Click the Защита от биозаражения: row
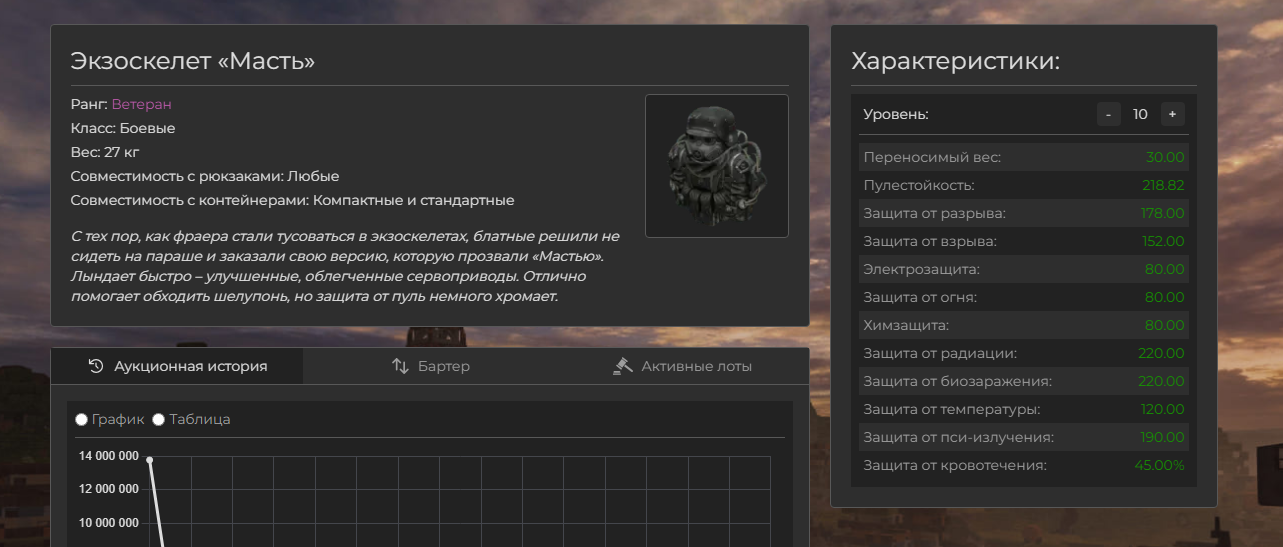This screenshot has width=1283, height=547. click(1024, 381)
